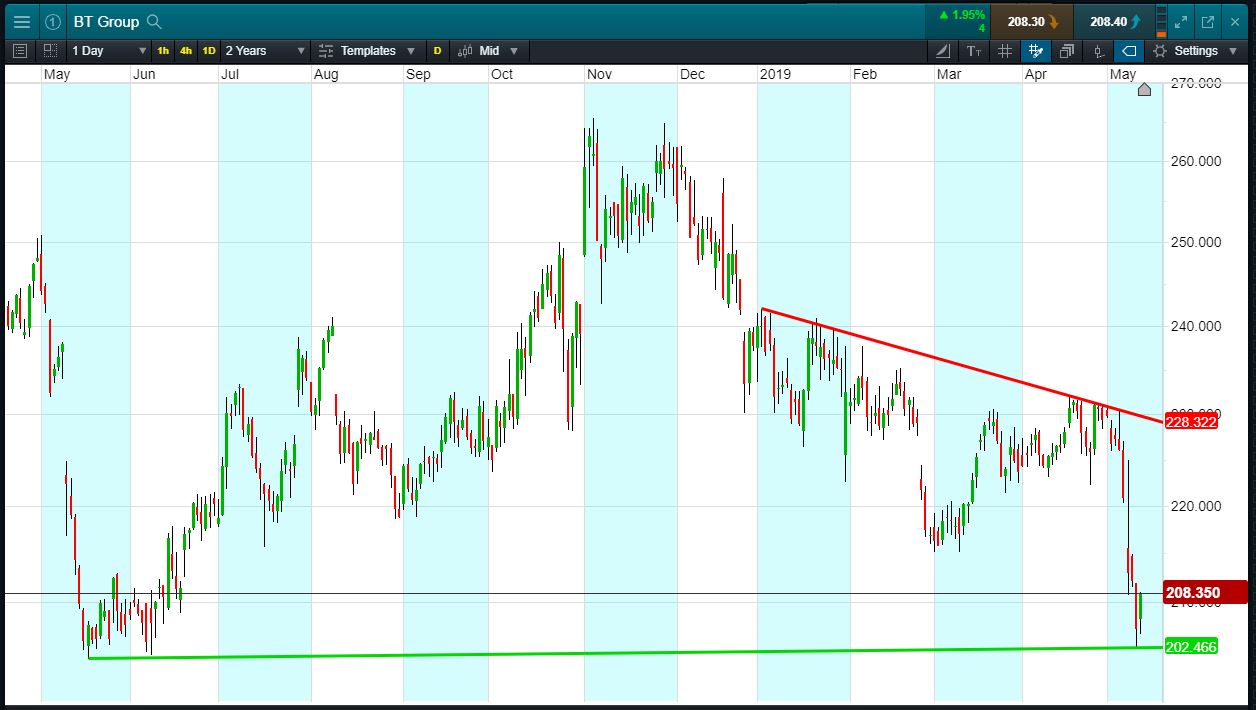
Task: Close the BT Group chart panel
Action: [1234, 21]
